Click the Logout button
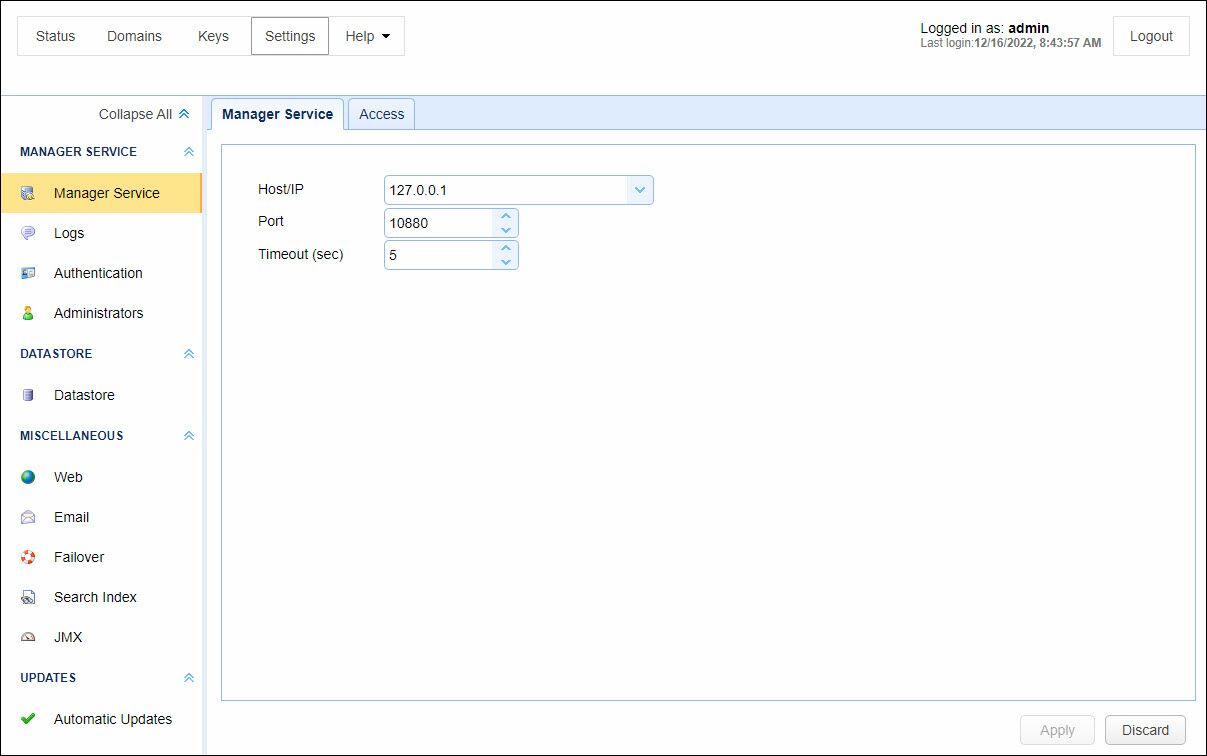The height and width of the screenshot is (756, 1207). [x=1151, y=36]
